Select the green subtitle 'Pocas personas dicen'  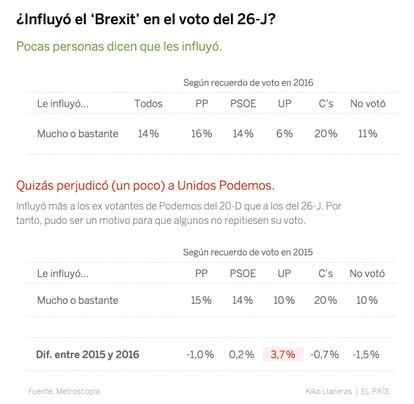[119, 46]
